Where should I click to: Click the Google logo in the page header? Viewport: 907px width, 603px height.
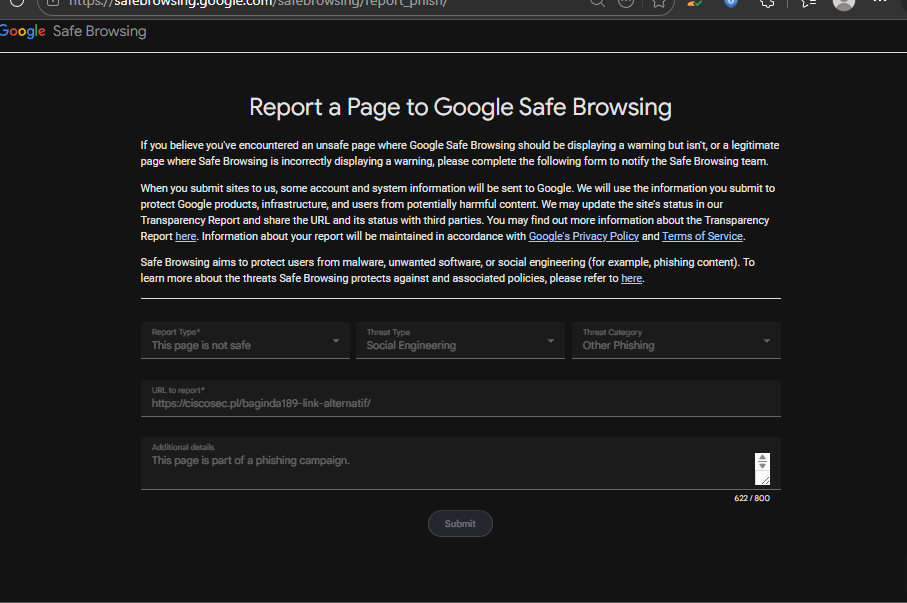tap(22, 31)
